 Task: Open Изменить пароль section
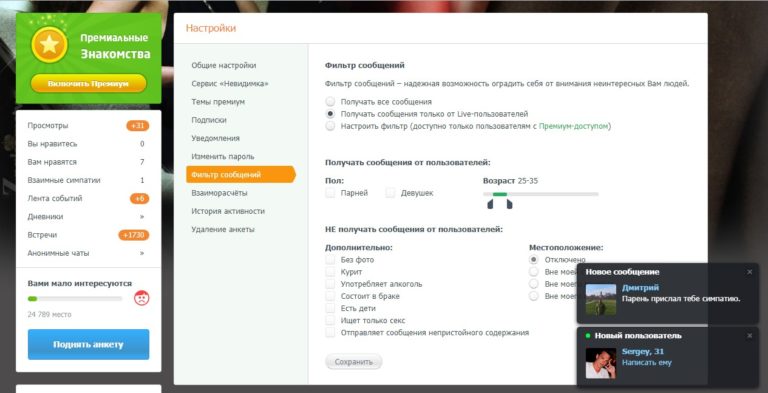coord(223,157)
